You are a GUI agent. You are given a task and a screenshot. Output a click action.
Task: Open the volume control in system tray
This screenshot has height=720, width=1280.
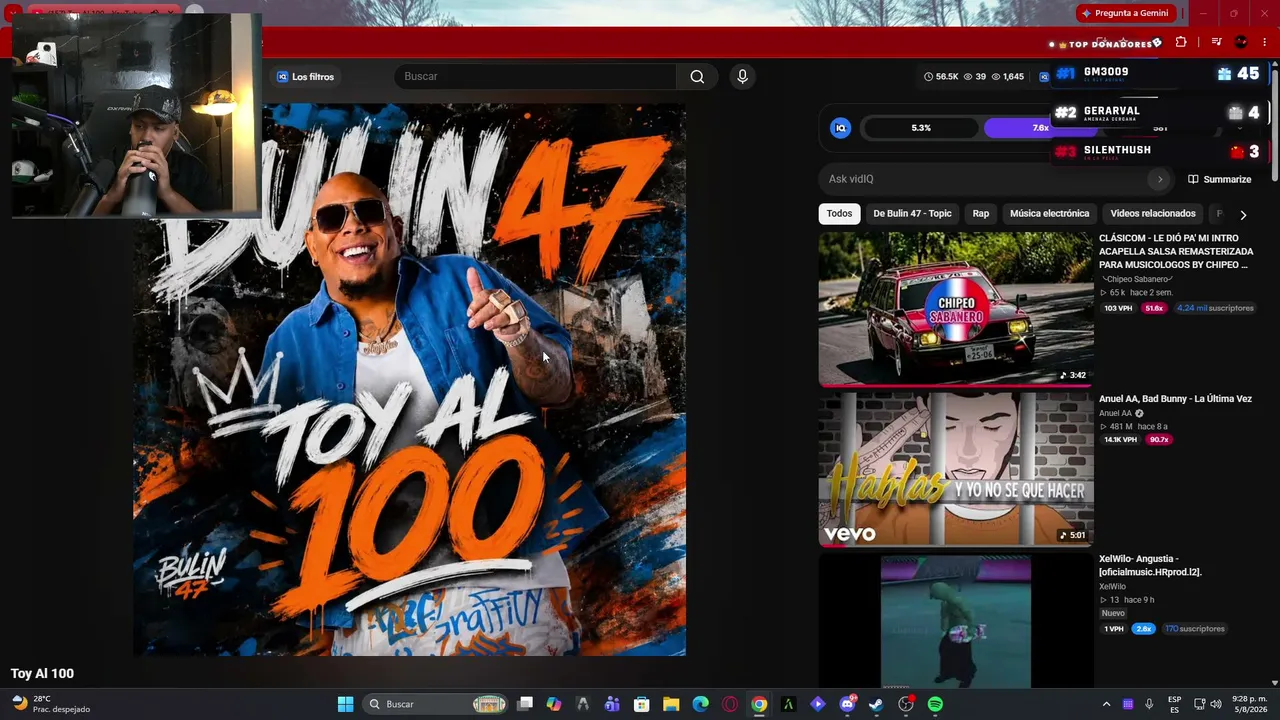tap(1216, 704)
